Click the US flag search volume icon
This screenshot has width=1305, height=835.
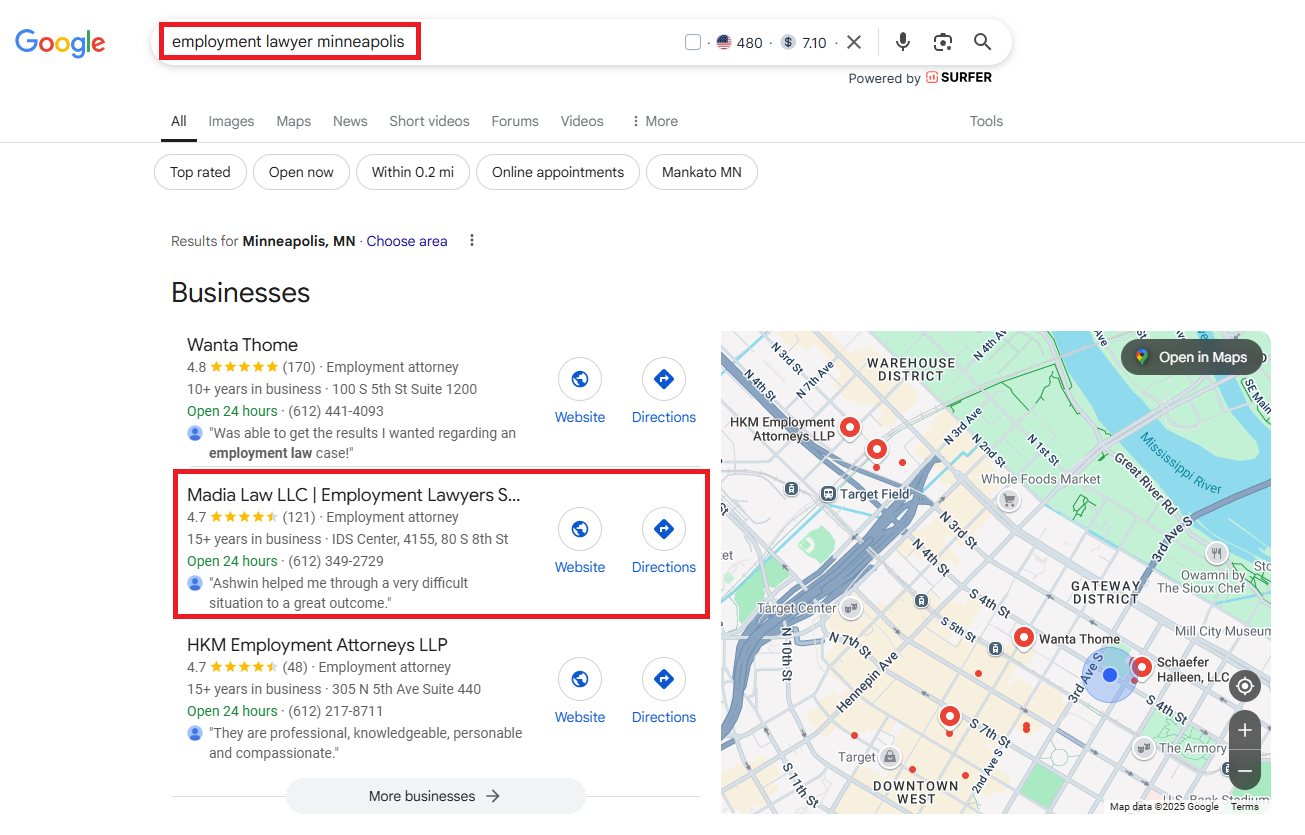(x=724, y=42)
